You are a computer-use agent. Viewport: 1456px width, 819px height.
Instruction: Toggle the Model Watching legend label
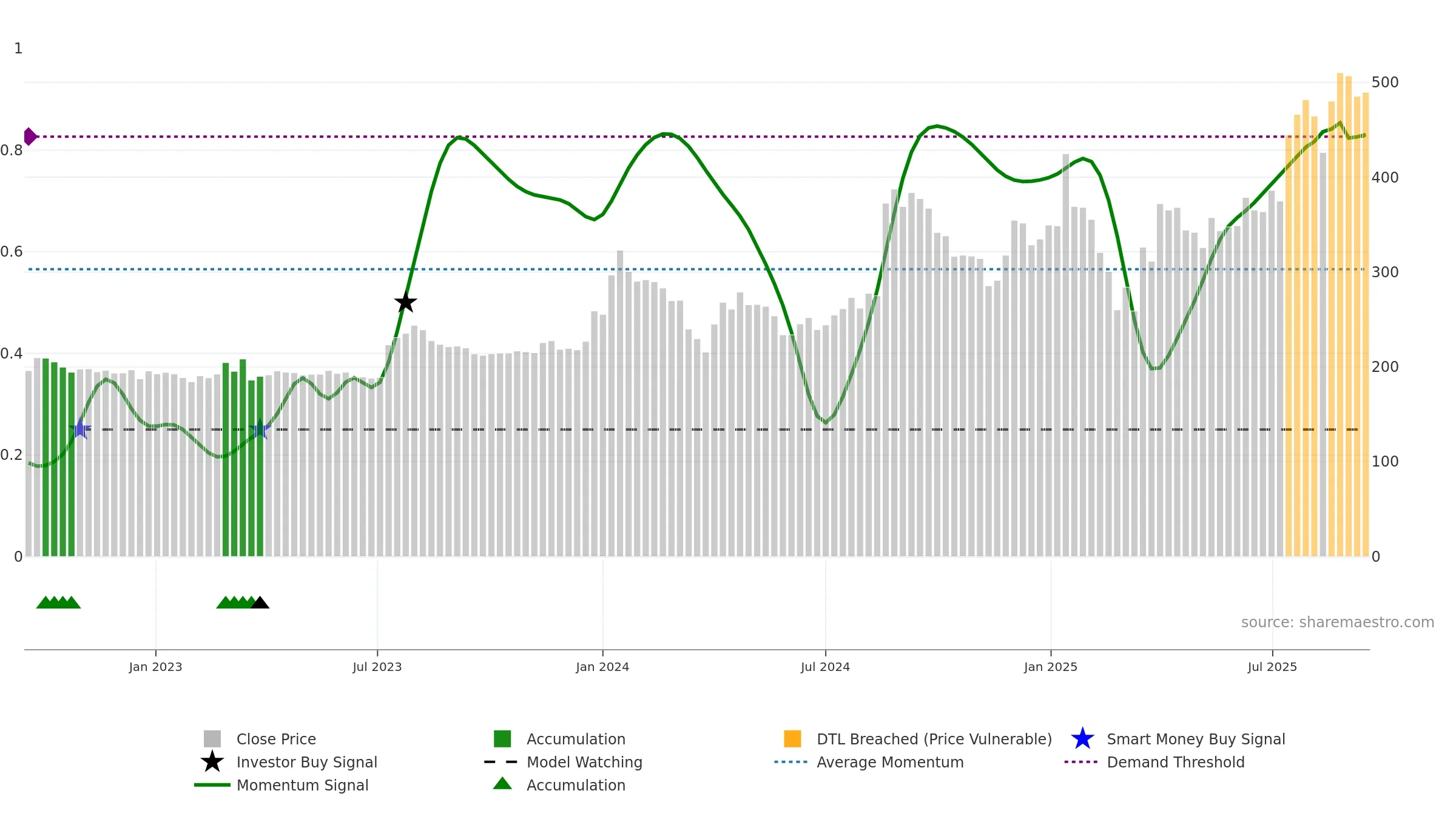tap(584, 762)
